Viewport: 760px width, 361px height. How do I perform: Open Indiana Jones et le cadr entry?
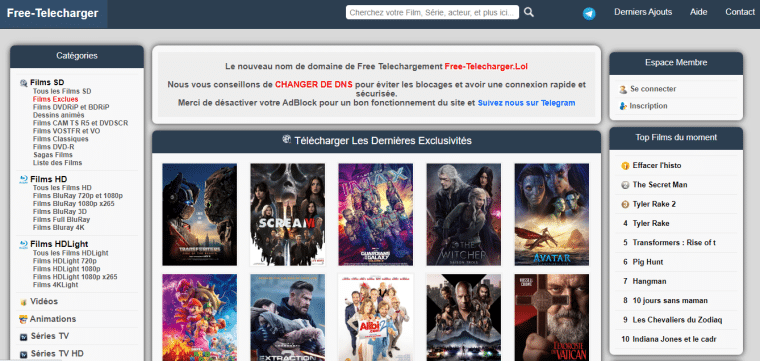674,340
